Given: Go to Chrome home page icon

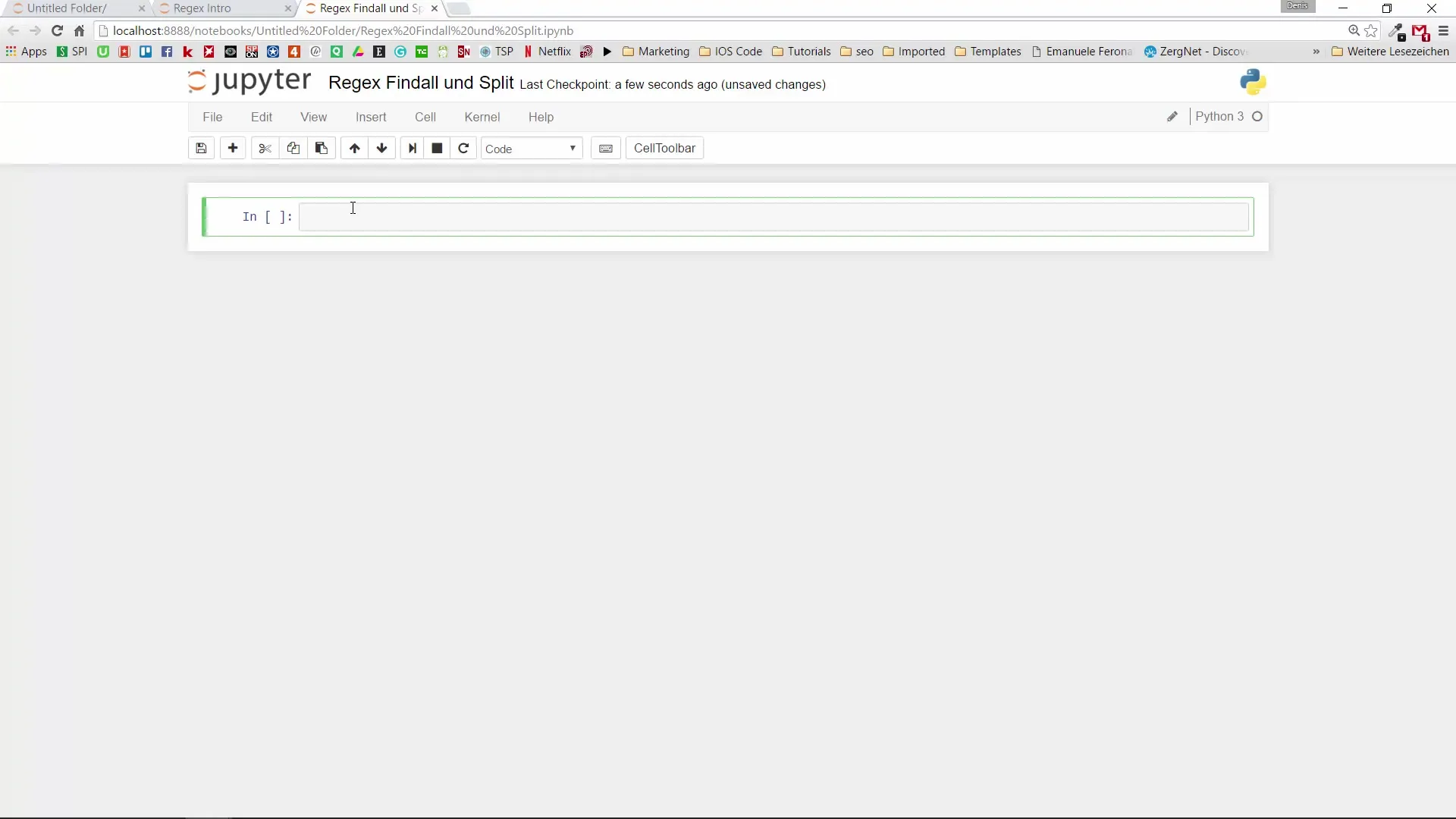Looking at the screenshot, I should point(80,31).
